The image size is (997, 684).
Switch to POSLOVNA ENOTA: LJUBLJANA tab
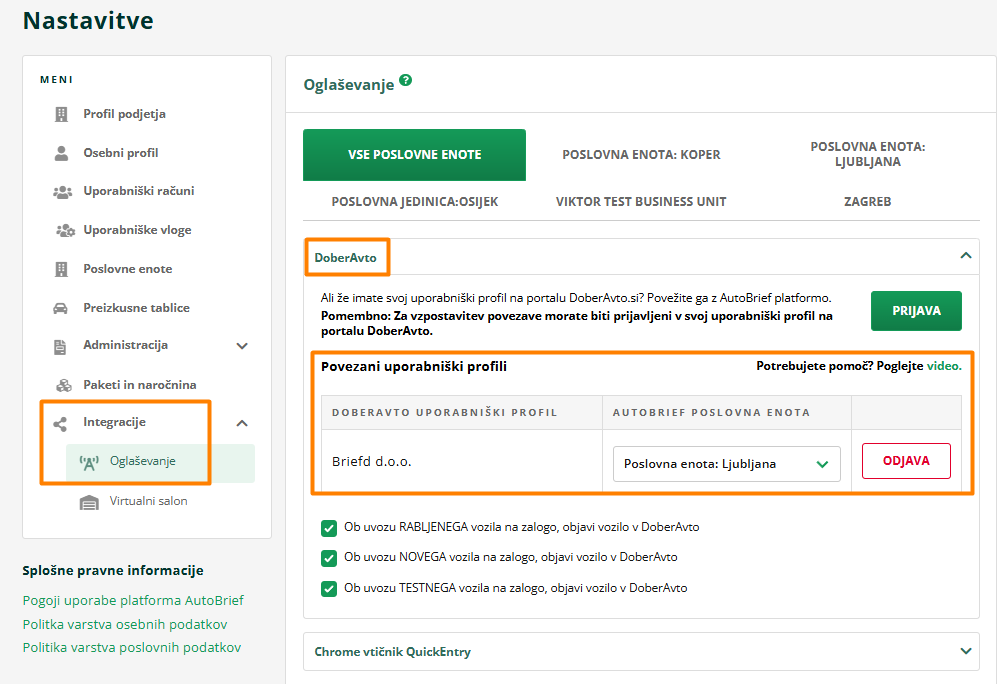tap(867, 154)
